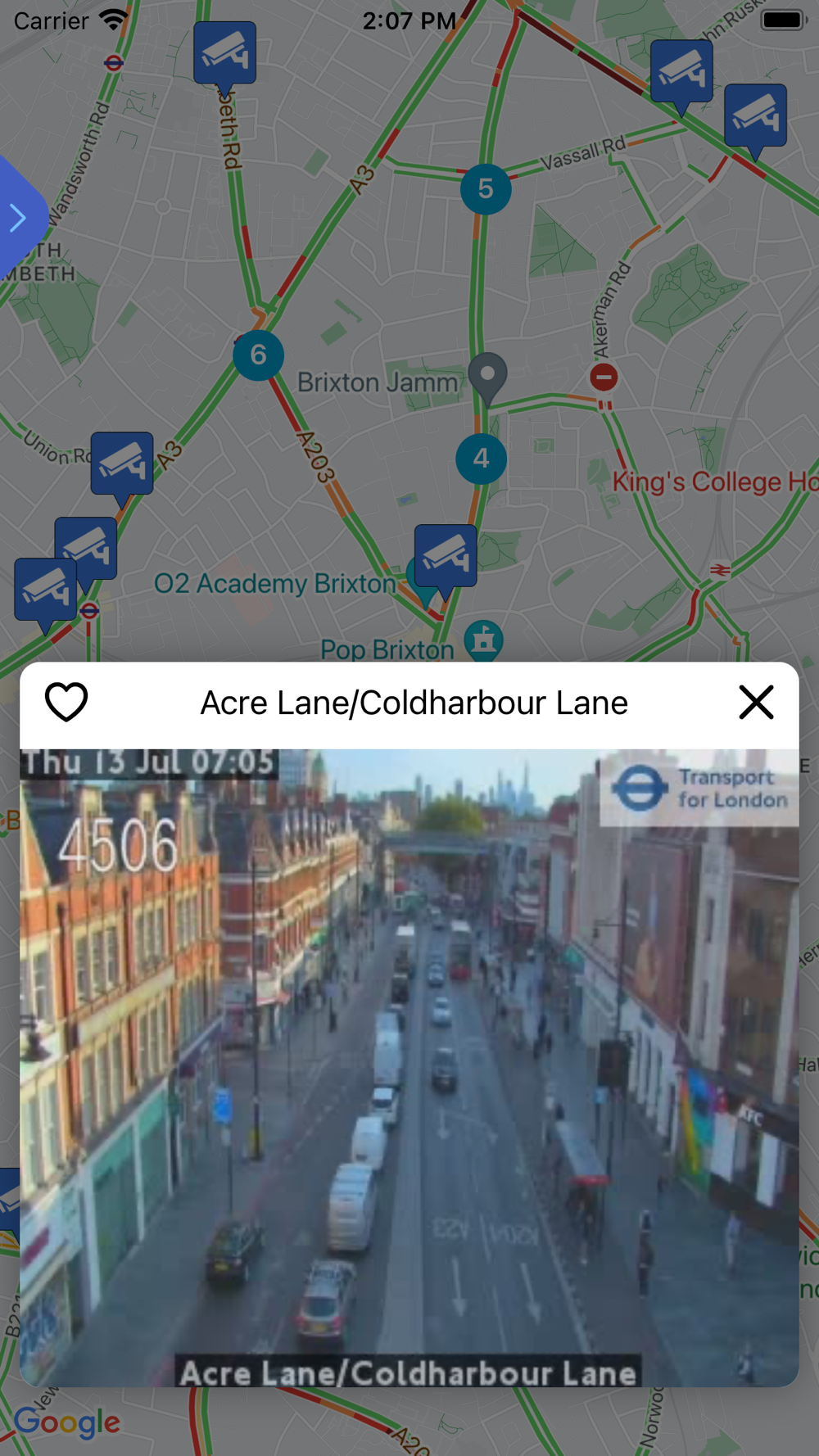Open traffic camera marker on Lambeth Rd
Image resolution: width=819 pixels, height=1456 pixels.
[224, 58]
